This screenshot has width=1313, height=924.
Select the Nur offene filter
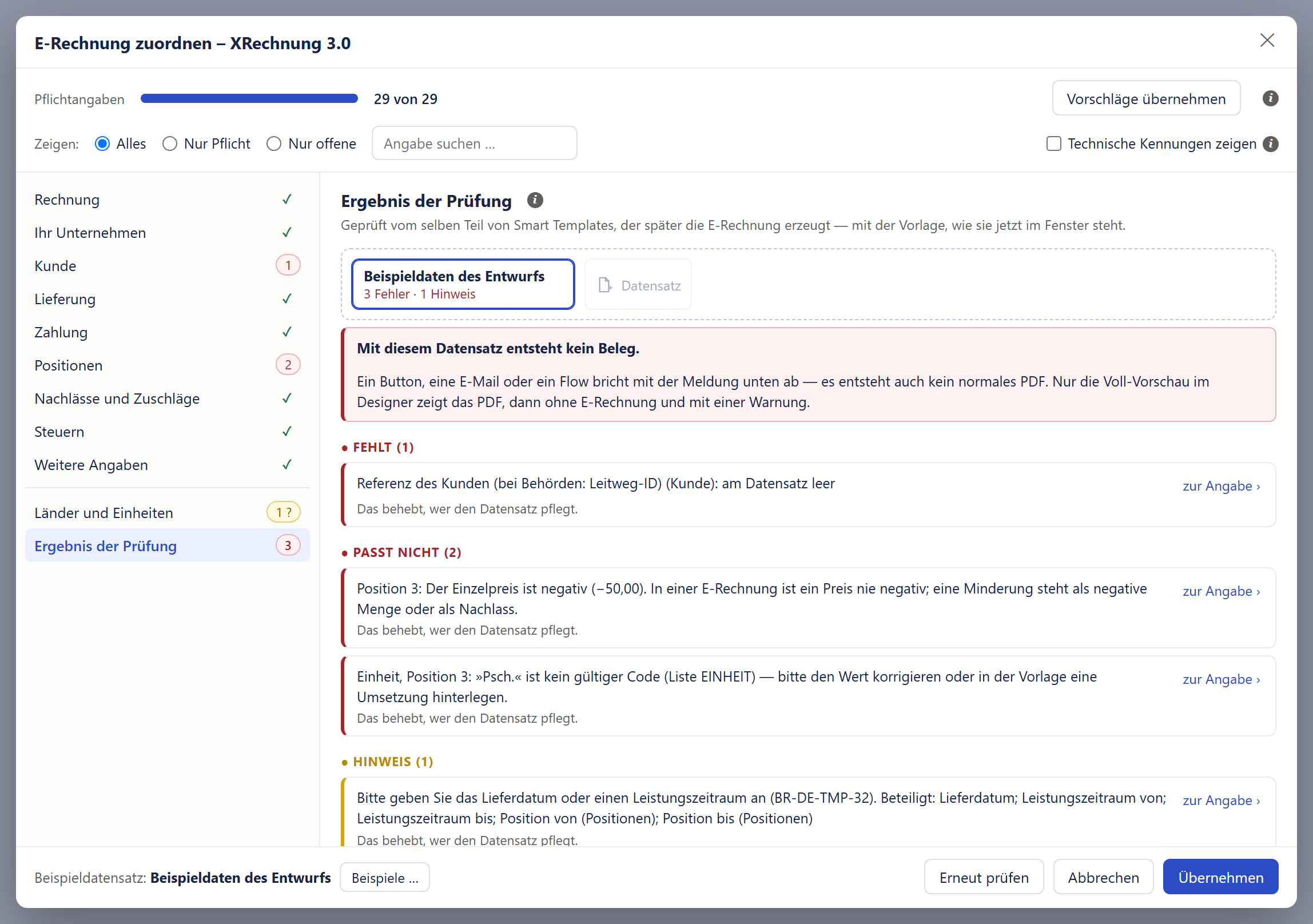pos(274,144)
